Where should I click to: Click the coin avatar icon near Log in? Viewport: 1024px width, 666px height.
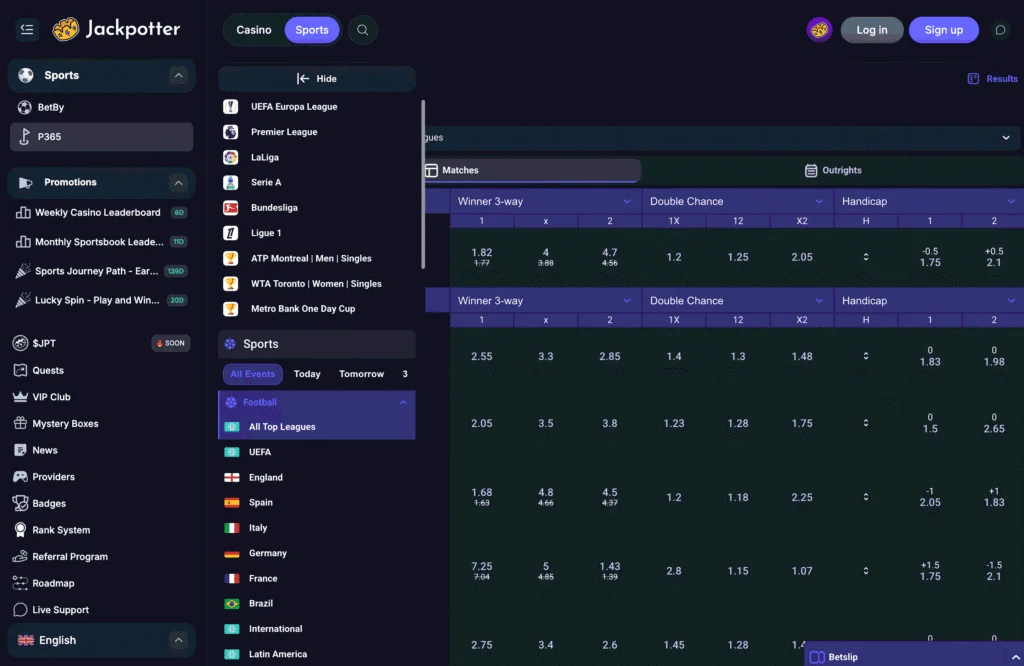(819, 30)
